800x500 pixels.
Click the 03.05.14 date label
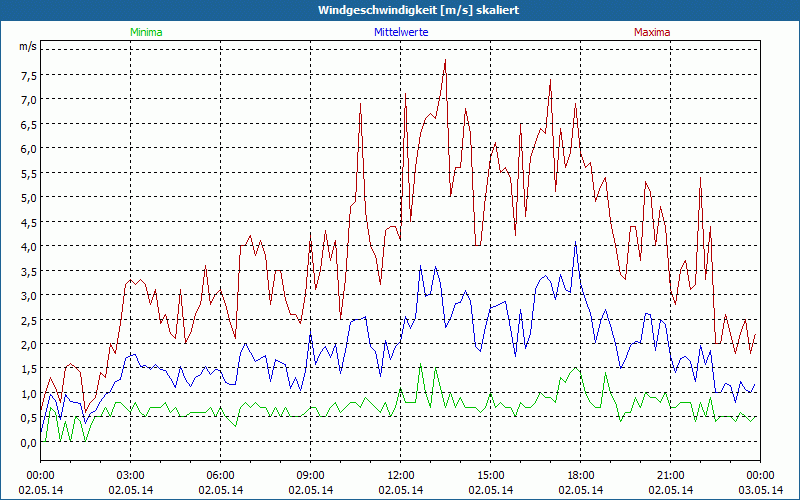[760, 490]
